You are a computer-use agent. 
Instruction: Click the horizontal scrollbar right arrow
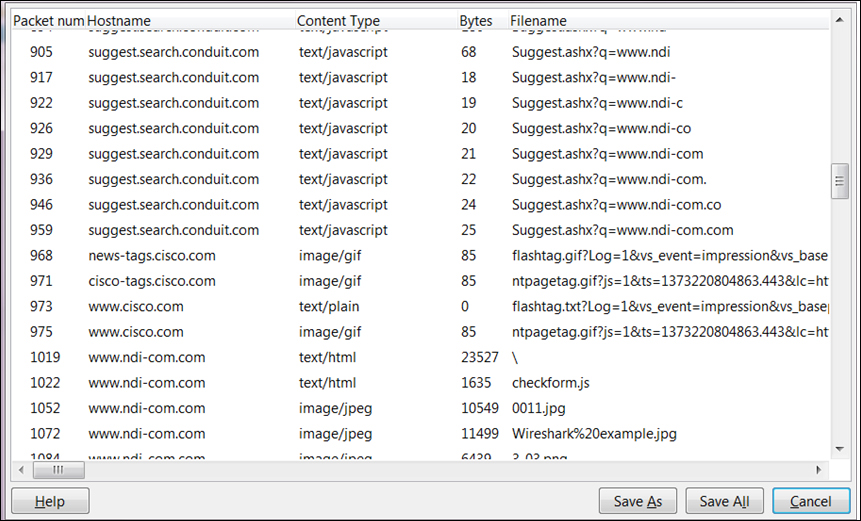(818, 470)
